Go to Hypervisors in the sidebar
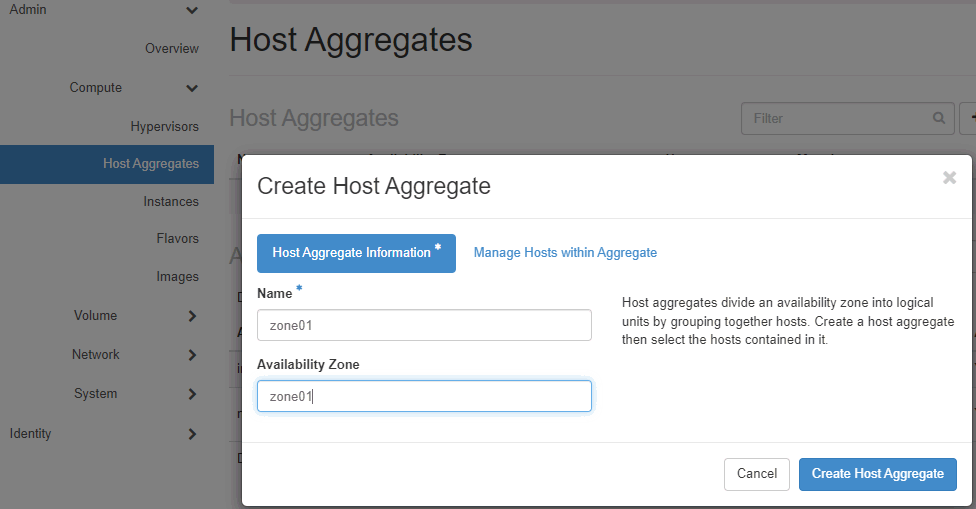The image size is (976, 509). 164,127
